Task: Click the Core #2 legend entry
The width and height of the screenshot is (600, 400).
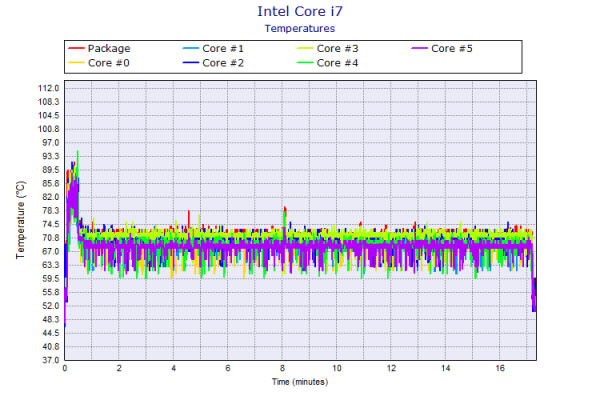Action: click(214, 63)
